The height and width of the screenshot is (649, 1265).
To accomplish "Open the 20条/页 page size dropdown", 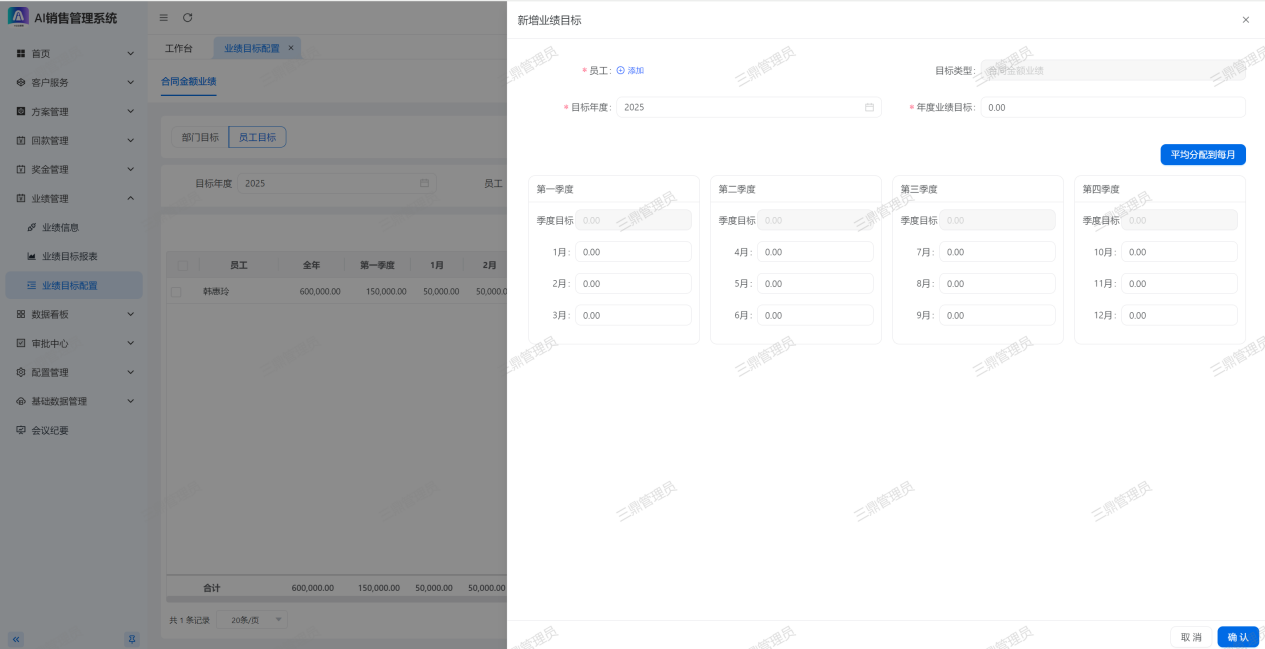I will tap(252, 620).
